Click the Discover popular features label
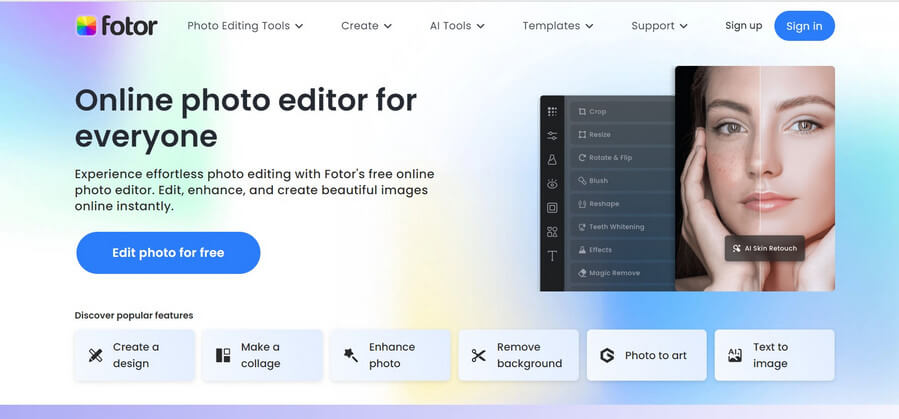 (x=134, y=315)
